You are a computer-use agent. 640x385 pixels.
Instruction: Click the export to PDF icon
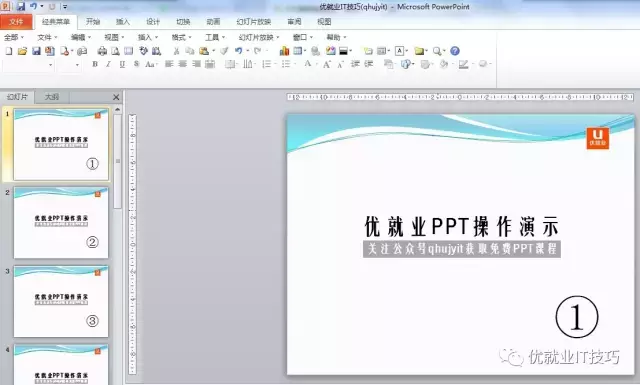tap(50, 51)
